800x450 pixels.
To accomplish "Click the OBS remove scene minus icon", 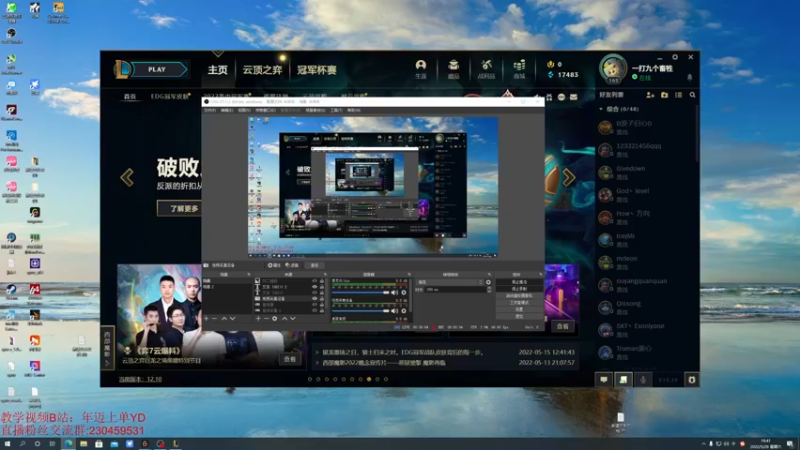I will click(214, 318).
